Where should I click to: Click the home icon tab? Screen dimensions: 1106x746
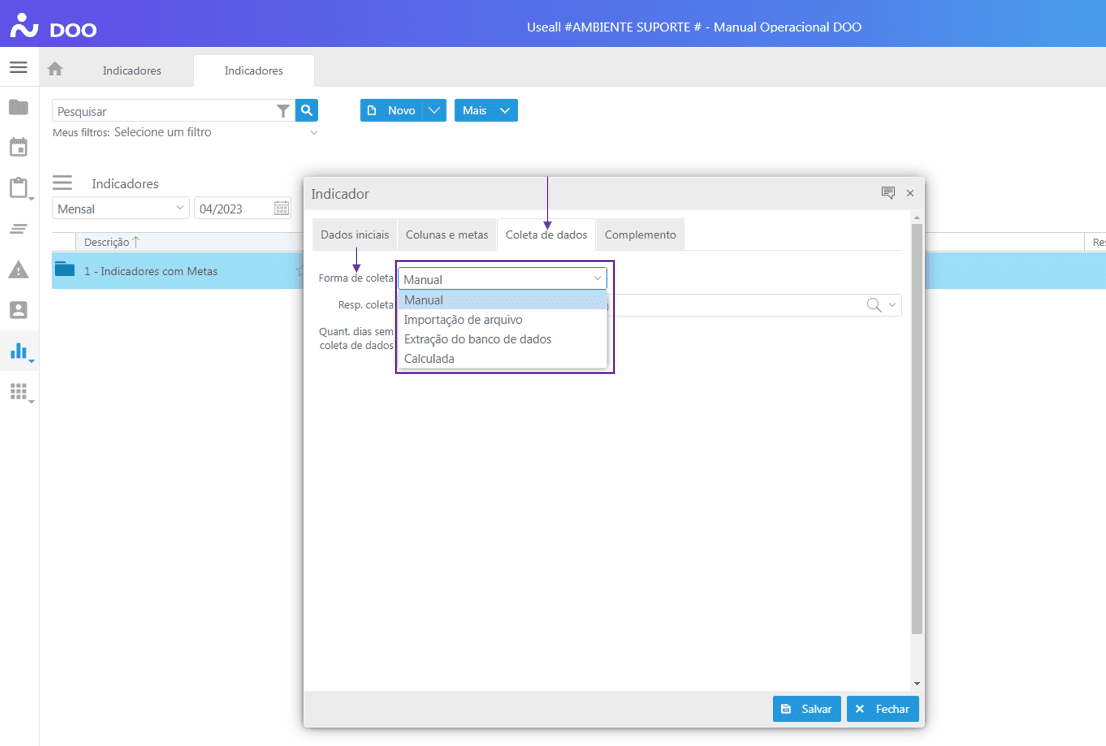(55, 69)
